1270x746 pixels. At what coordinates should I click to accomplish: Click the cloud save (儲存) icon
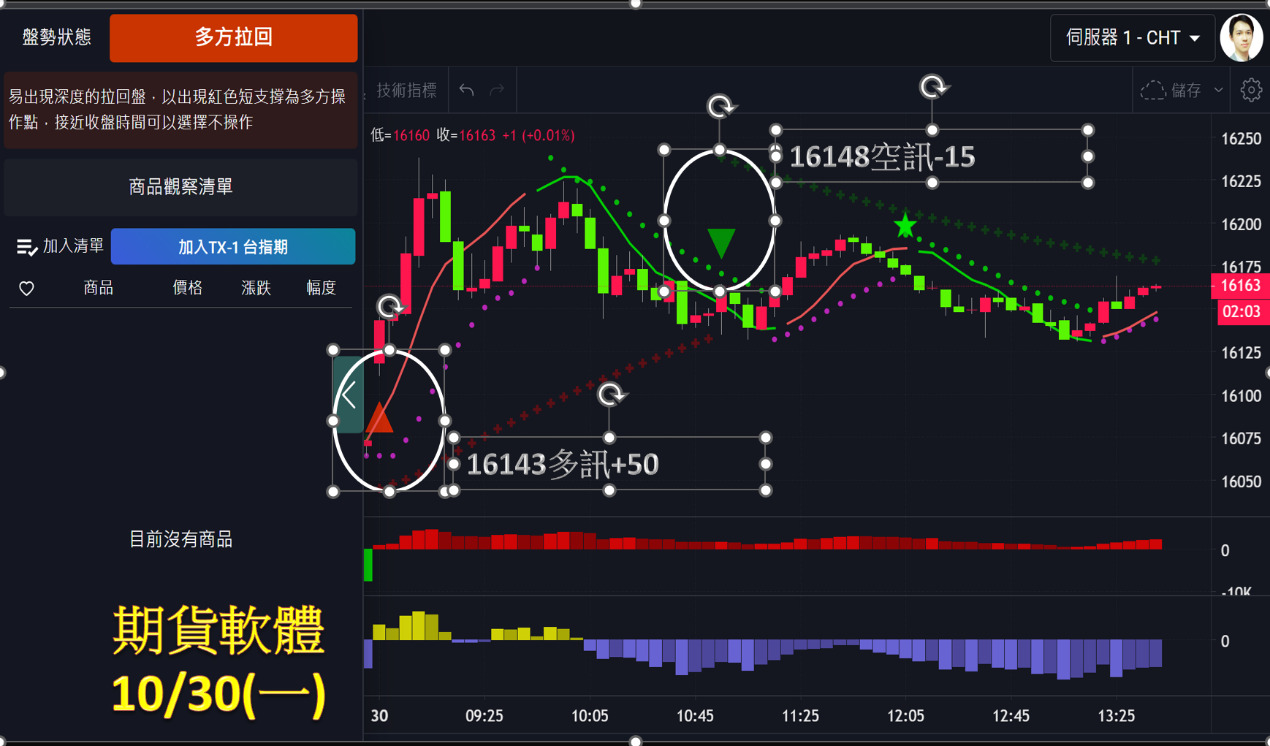[x=1153, y=90]
